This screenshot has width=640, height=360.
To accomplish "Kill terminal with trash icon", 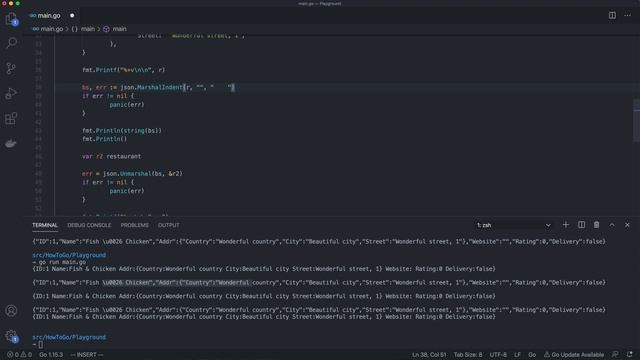I will tap(596, 225).
